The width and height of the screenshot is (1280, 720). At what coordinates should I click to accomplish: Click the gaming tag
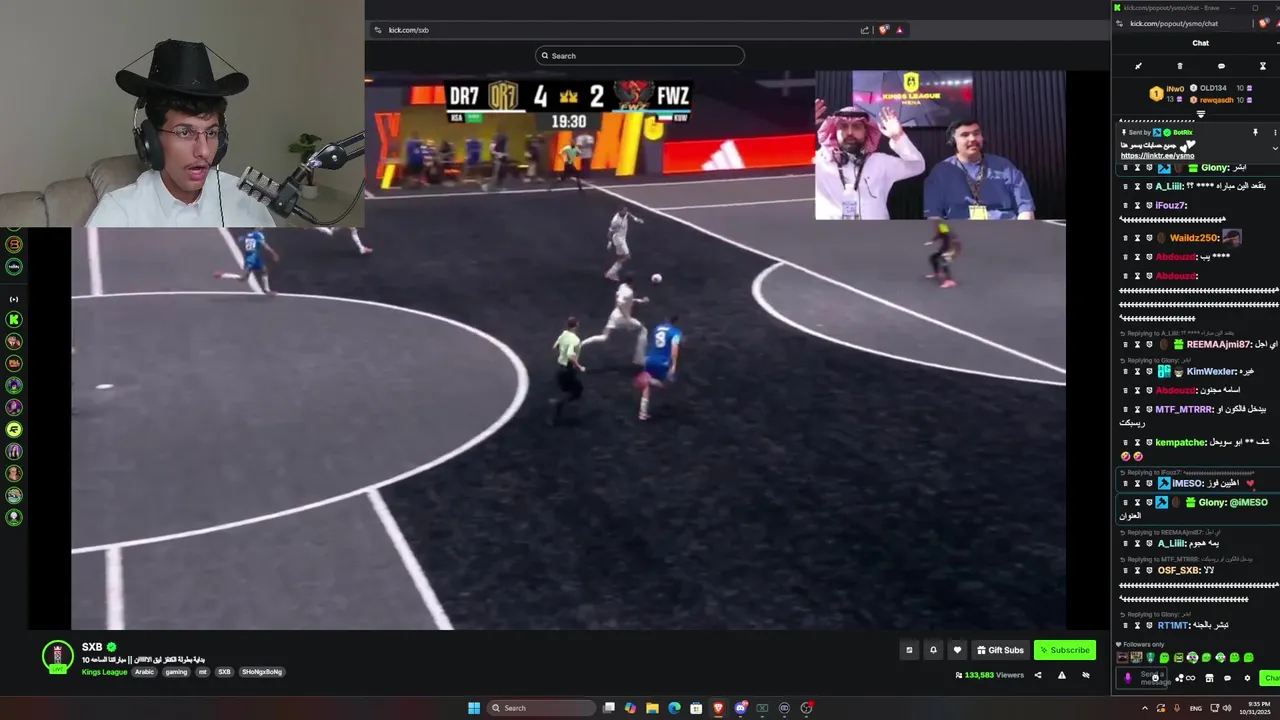click(x=176, y=672)
